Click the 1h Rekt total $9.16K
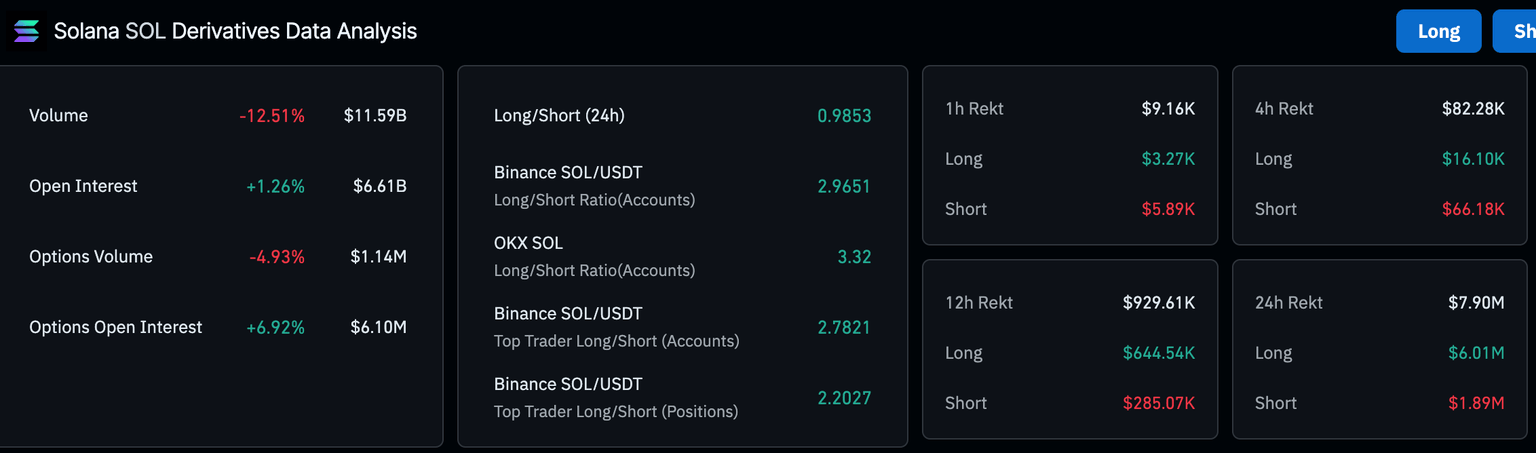Viewport: 1536px width, 453px height. pos(1168,109)
